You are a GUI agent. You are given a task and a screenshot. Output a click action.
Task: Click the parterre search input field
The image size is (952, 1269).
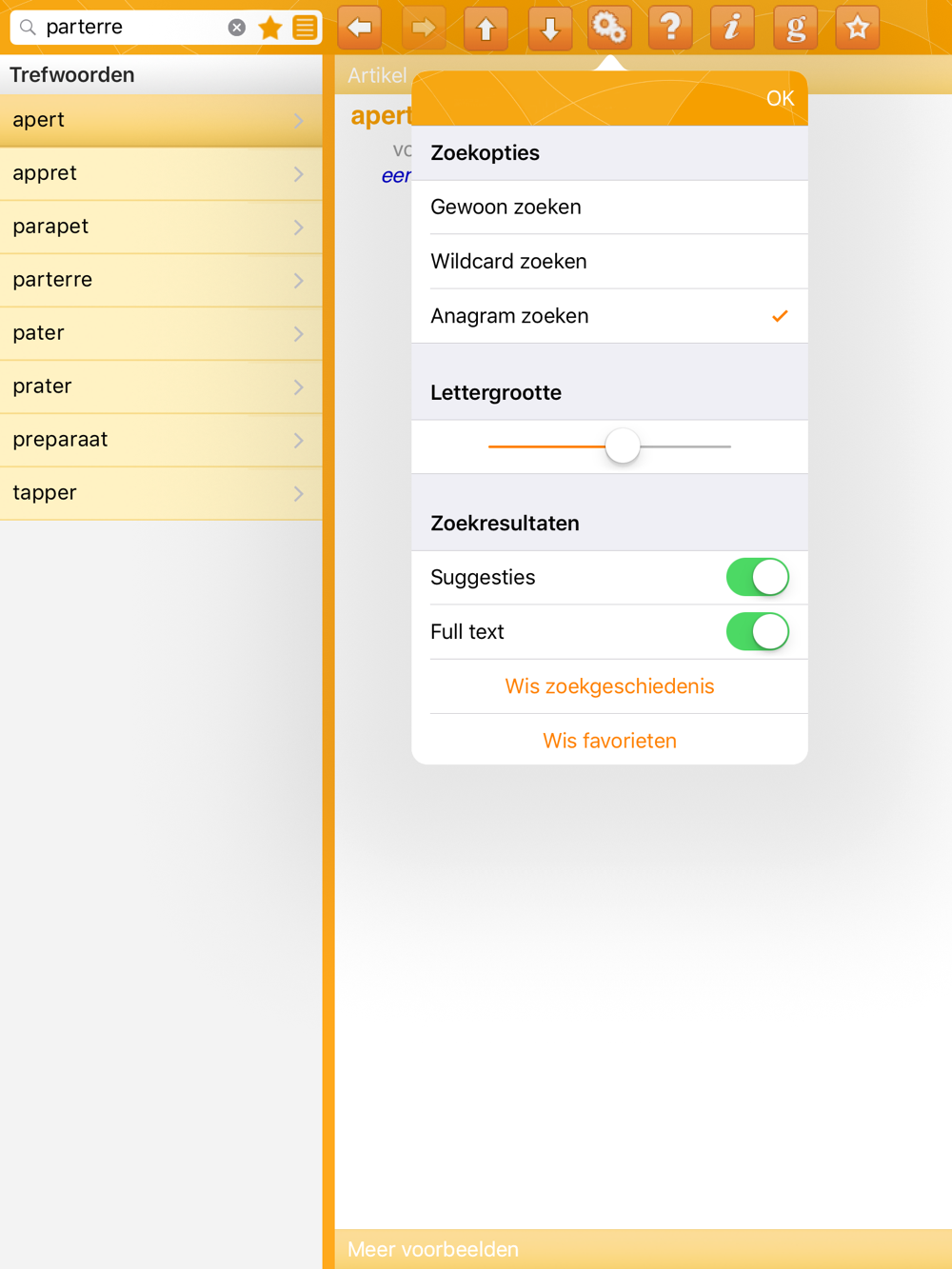[133, 27]
